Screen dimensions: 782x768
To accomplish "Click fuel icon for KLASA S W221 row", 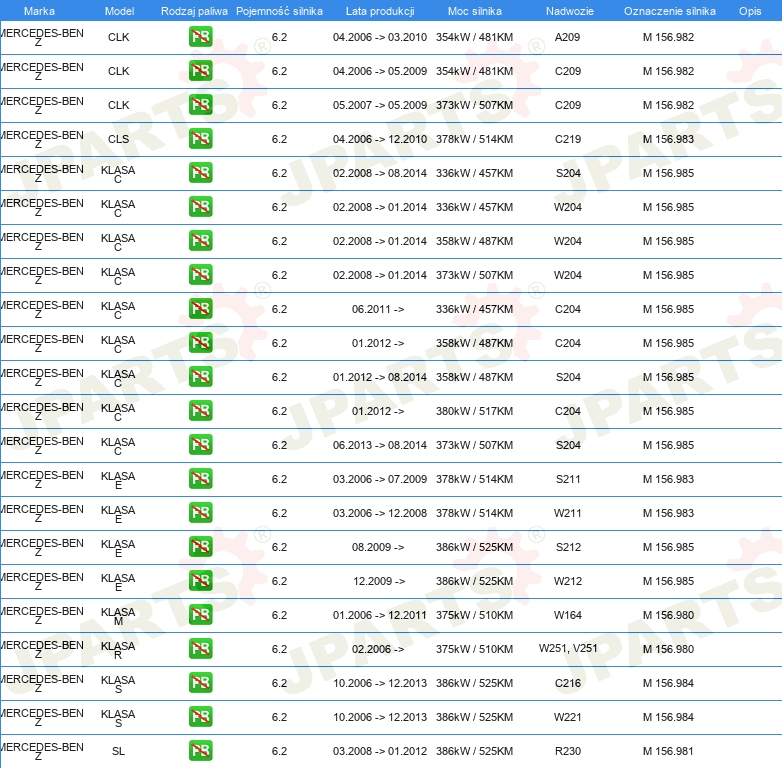I will pyautogui.click(x=200, y=717).
